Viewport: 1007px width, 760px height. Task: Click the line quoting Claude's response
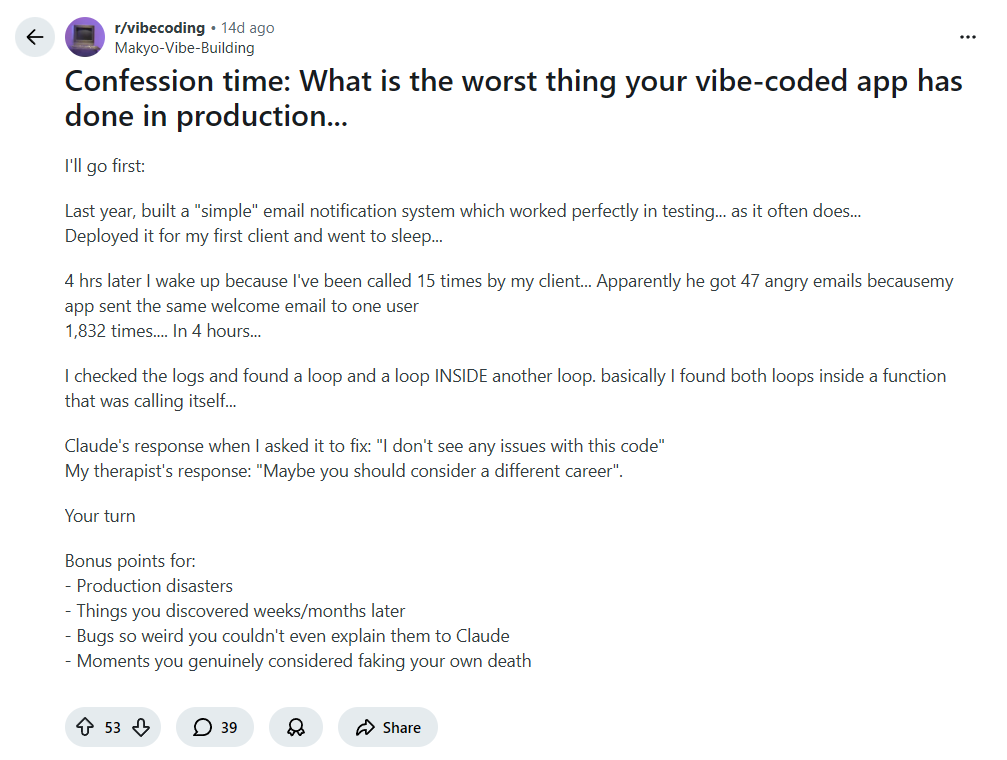point(365,446)
